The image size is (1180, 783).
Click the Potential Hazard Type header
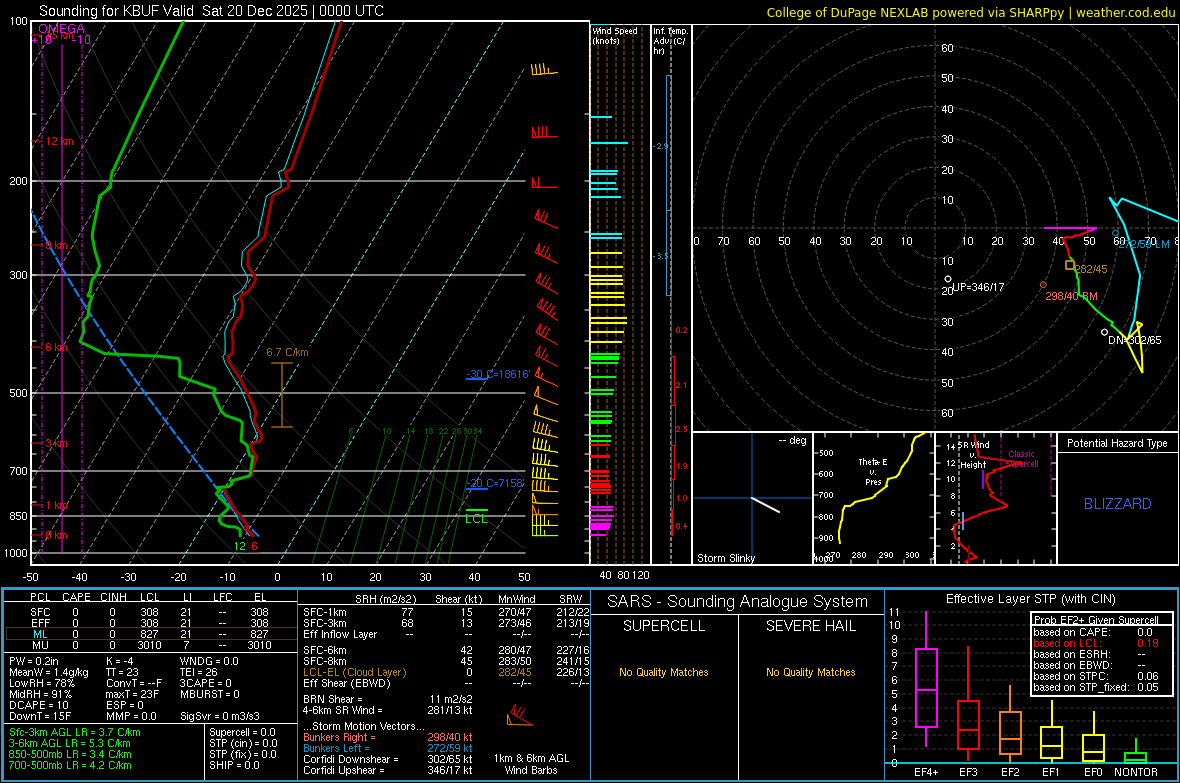[1117, 443]
